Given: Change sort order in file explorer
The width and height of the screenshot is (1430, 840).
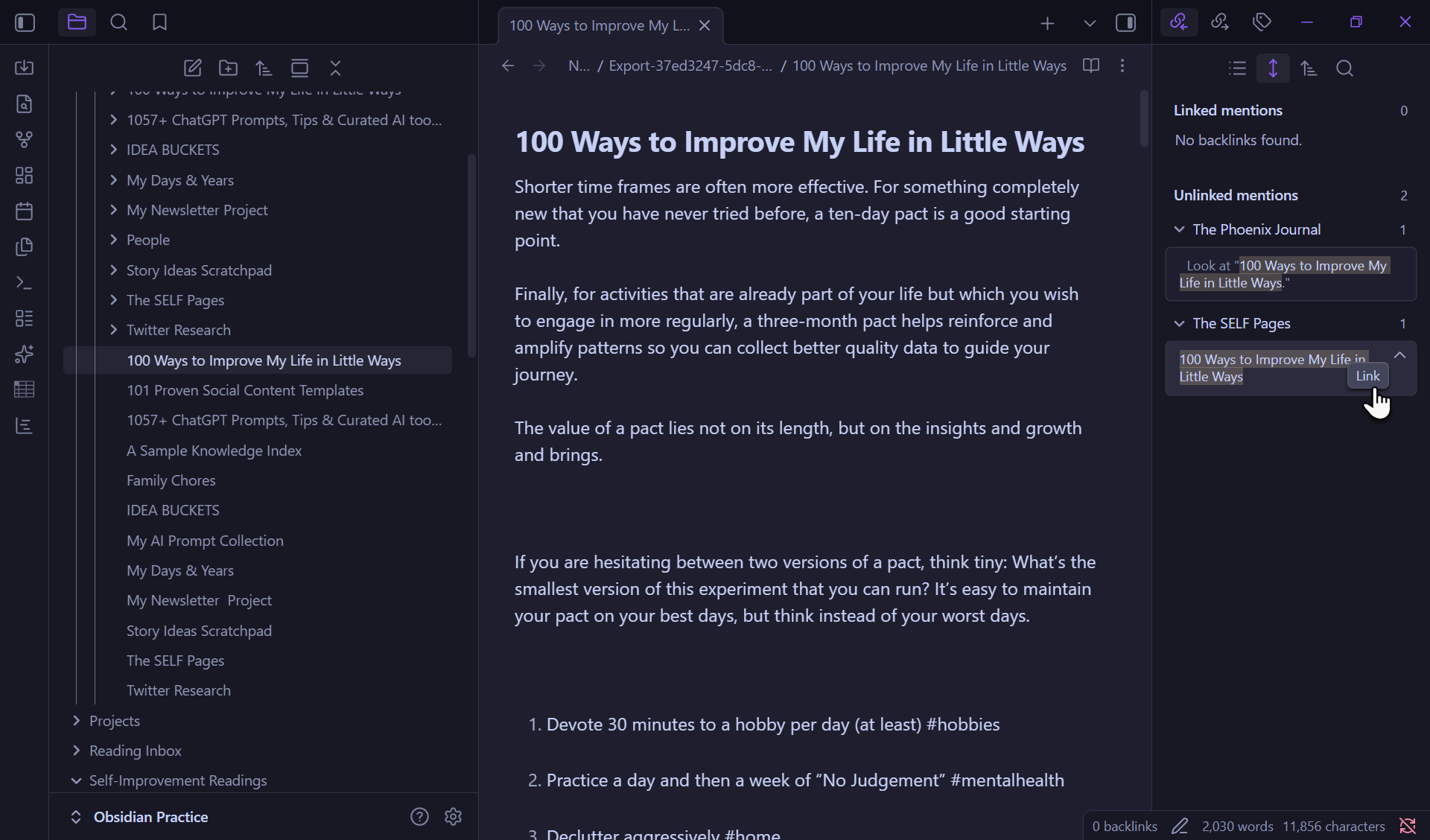Looking at the screenshot, I should 264,68.
